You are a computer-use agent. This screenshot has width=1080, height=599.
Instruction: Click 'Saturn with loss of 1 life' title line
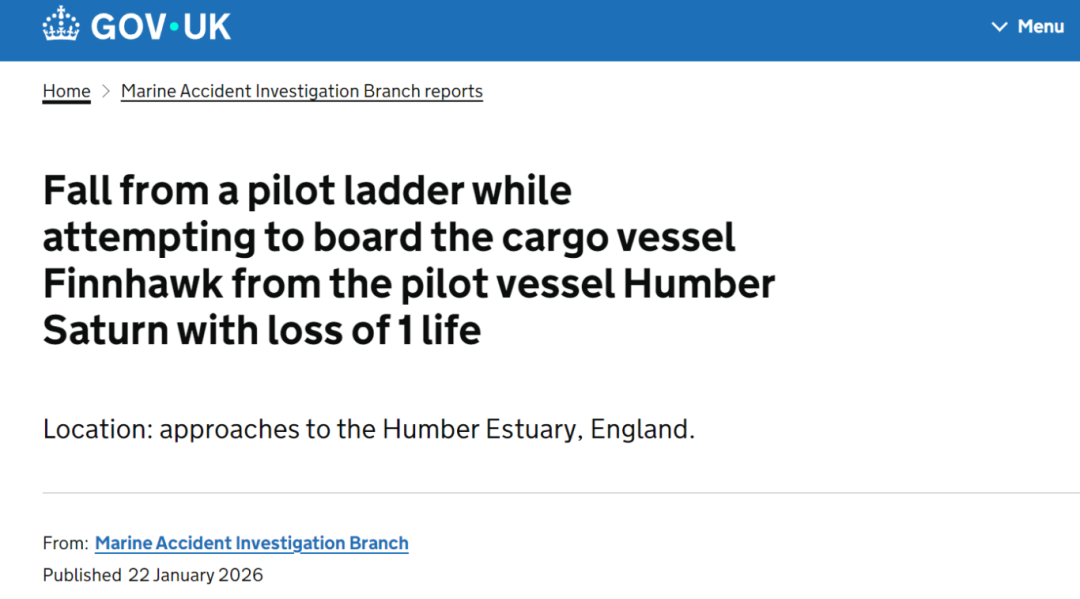click(x=262, y=330)
